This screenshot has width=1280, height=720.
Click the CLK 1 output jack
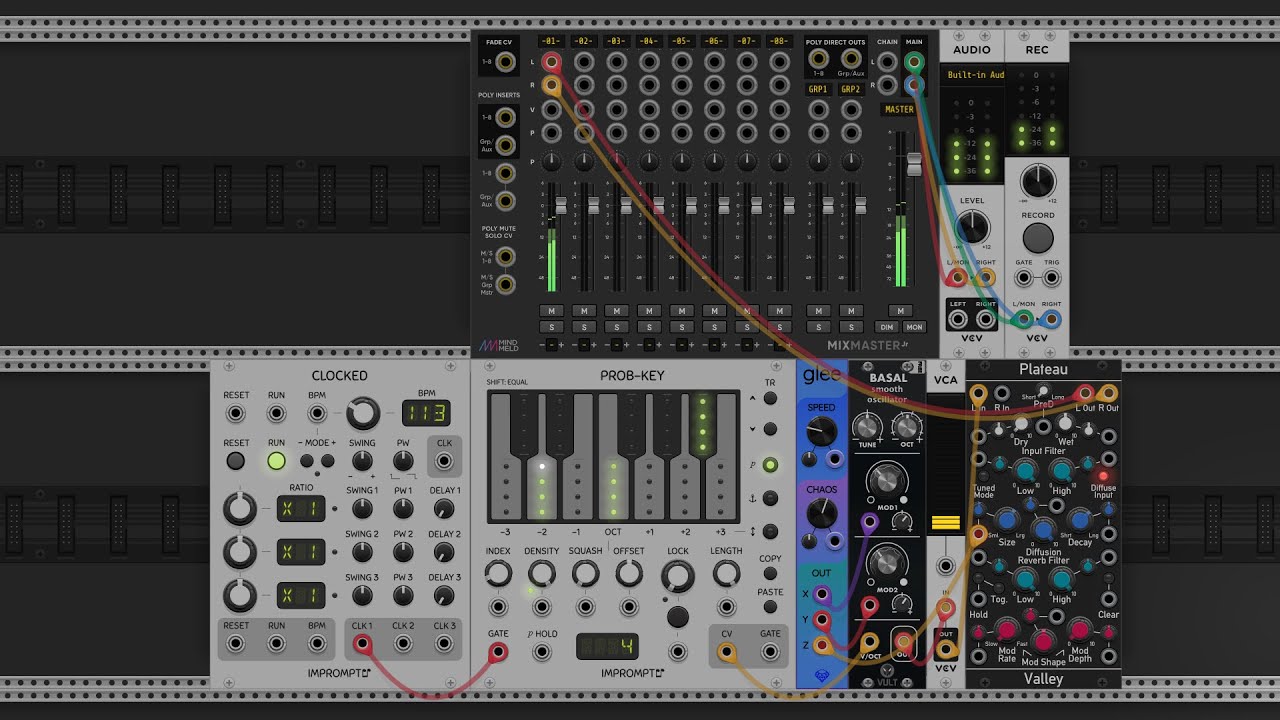[x=362, y=644]
